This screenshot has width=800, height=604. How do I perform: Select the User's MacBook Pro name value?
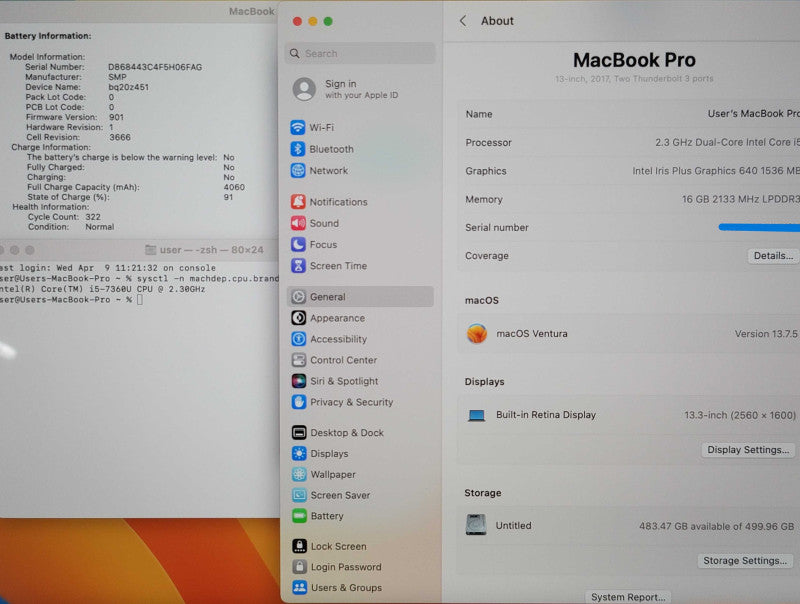point(754,114)
